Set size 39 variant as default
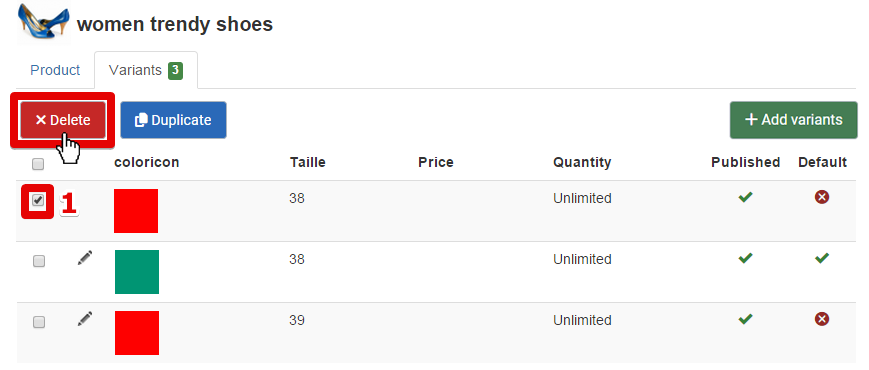Viewport: 869px width, 370px height. tap(822, 318)
